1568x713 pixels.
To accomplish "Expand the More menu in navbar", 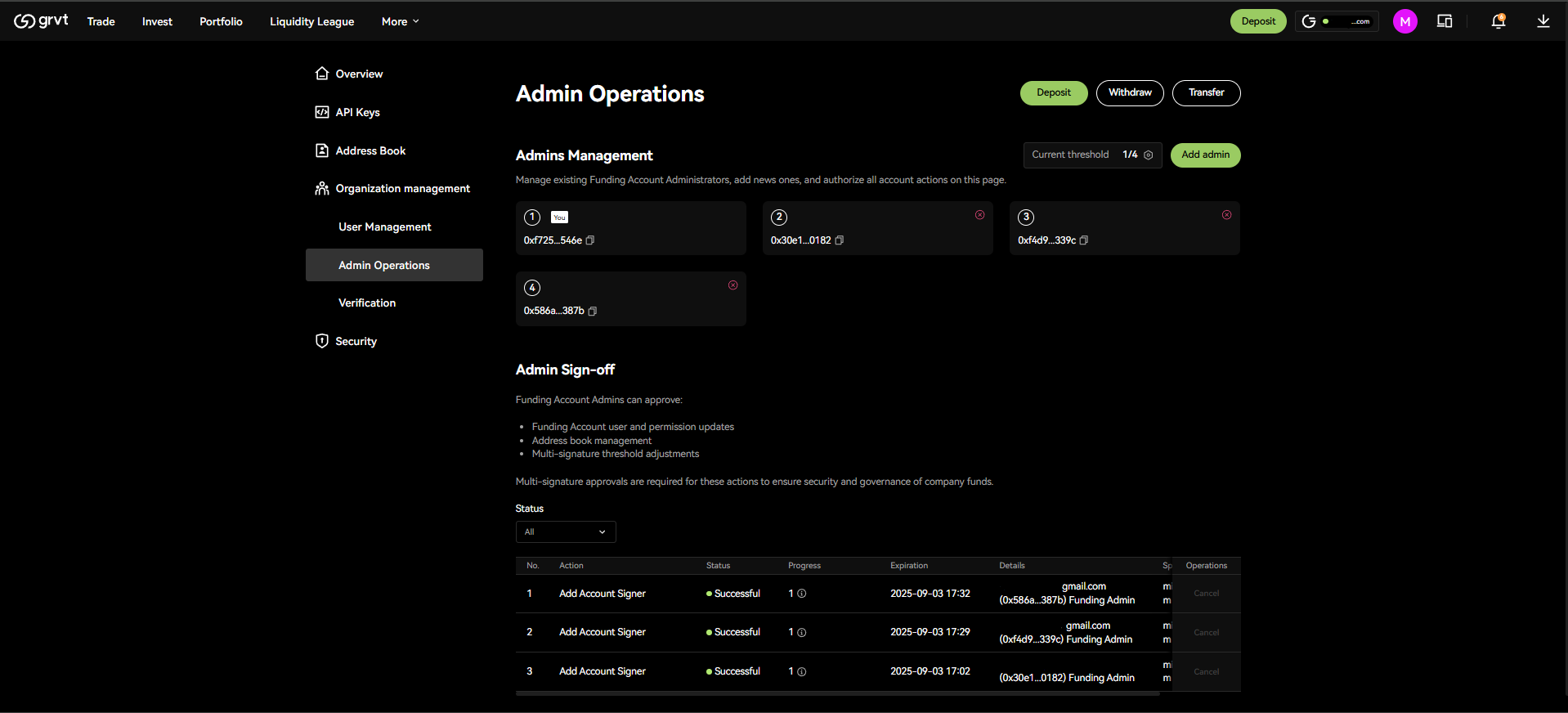I will (401, 21).
